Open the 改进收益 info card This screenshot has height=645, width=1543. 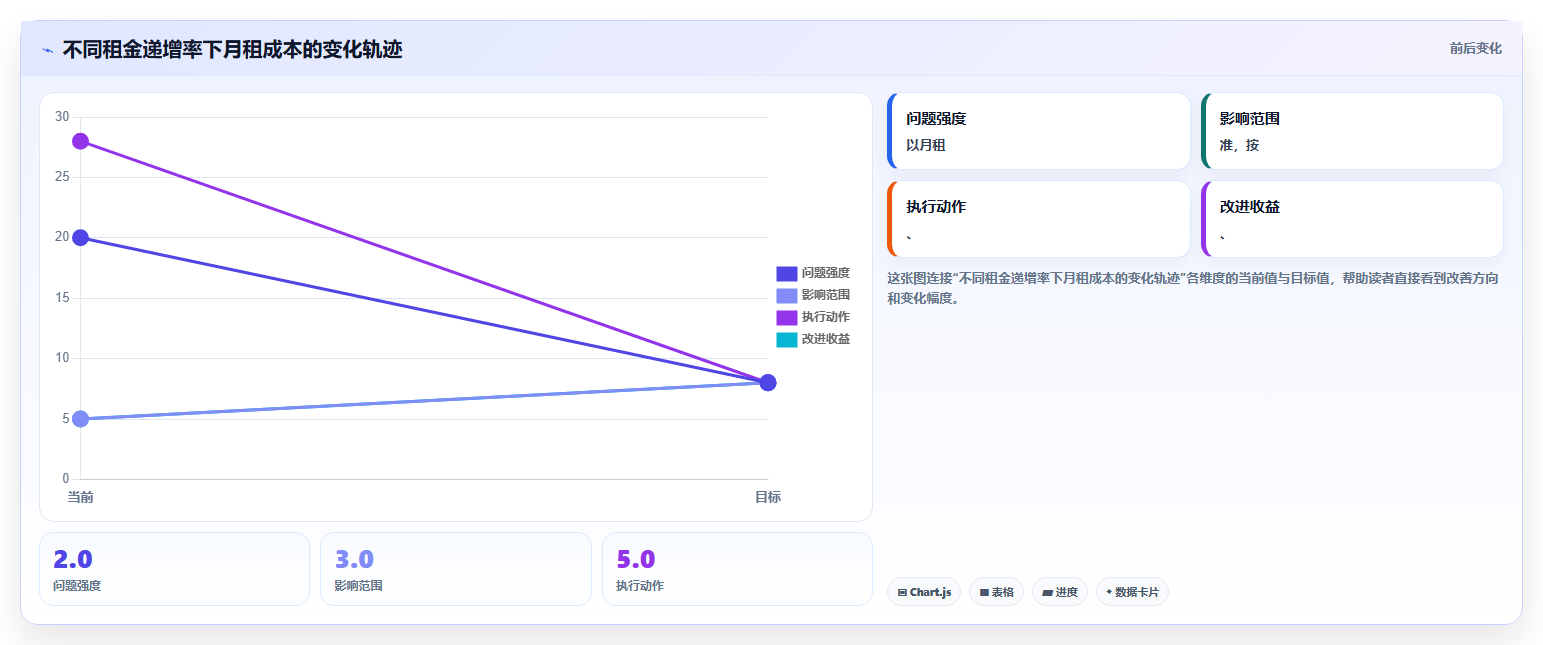coord(1352,219)
